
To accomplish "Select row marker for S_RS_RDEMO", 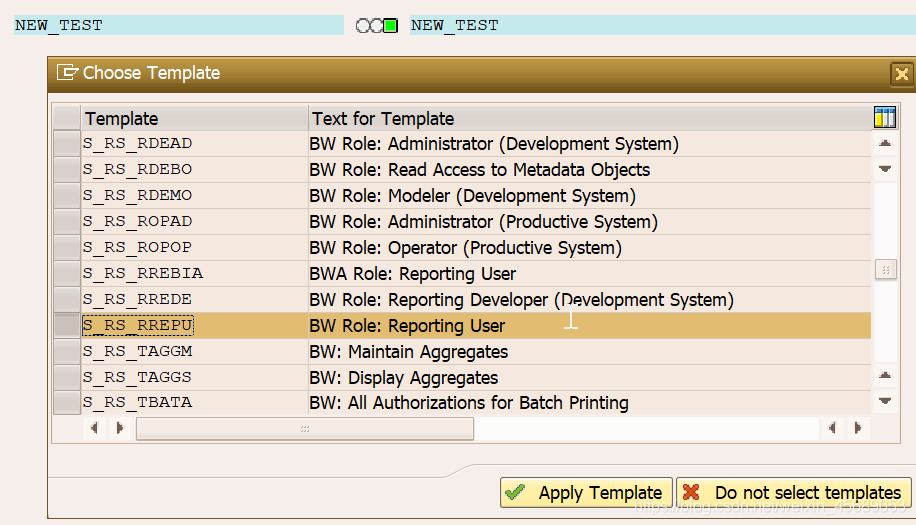I will click(x=67, y=196).
